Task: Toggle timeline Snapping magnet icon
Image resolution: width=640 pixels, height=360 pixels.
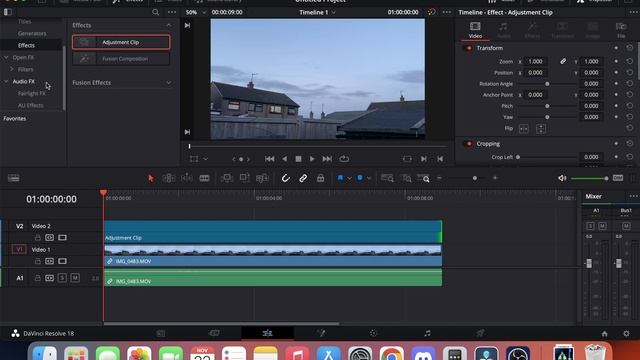Action: (285, 178)
